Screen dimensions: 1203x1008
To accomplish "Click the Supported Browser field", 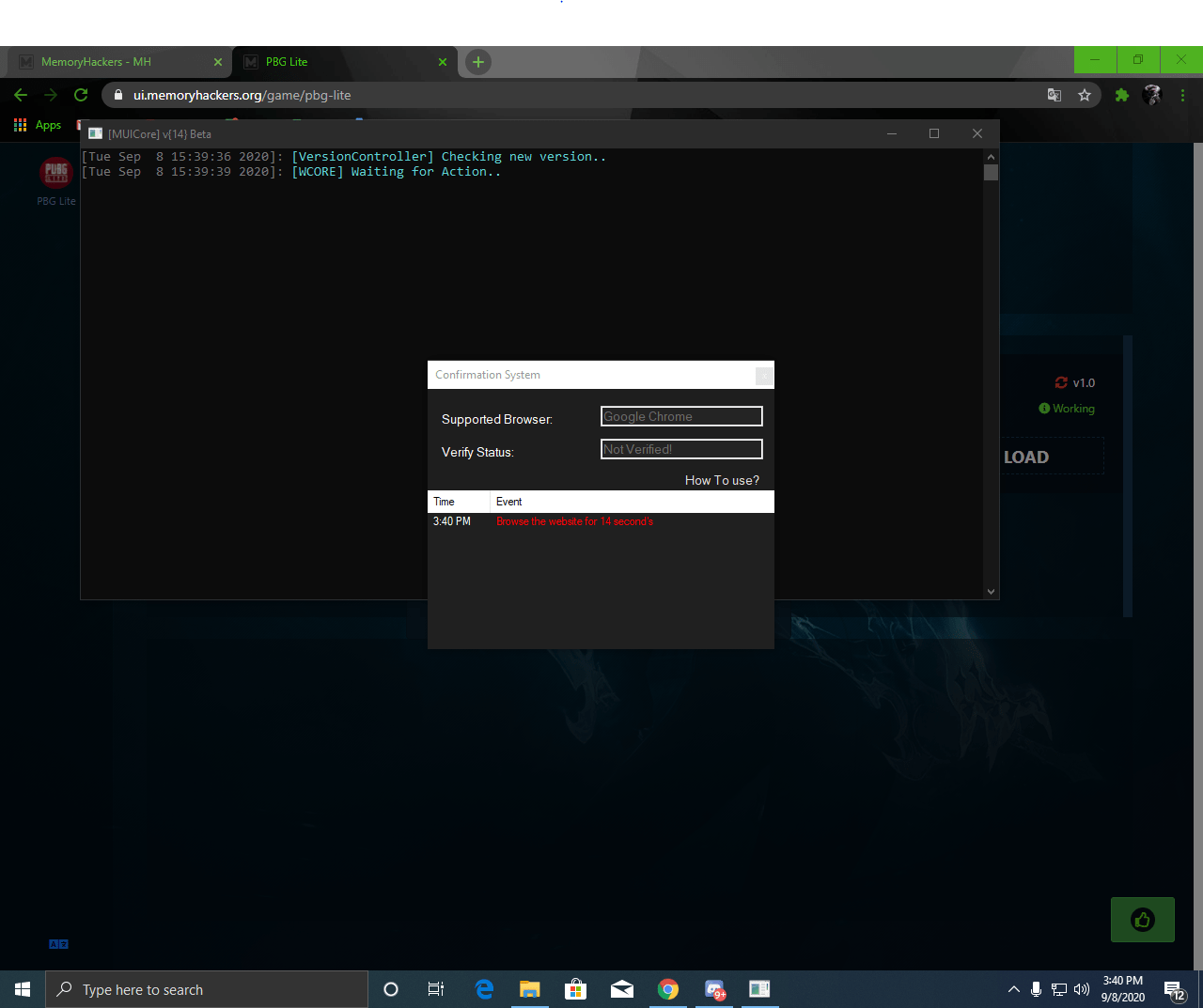I will [681, 416].
